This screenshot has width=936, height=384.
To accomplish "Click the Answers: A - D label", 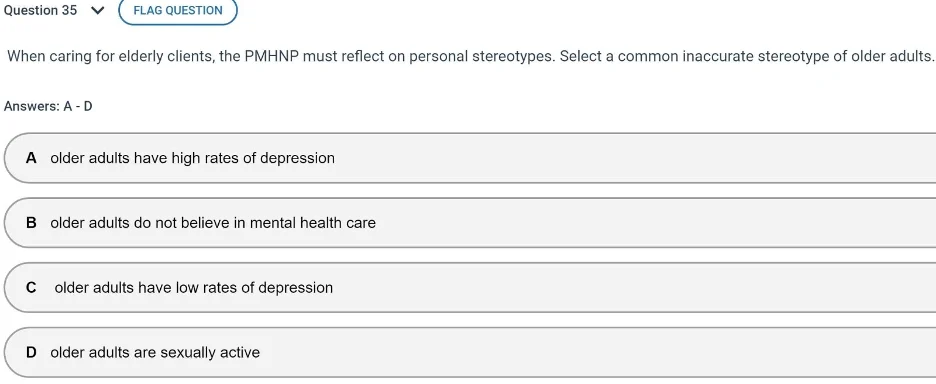I will click(48, 106).
